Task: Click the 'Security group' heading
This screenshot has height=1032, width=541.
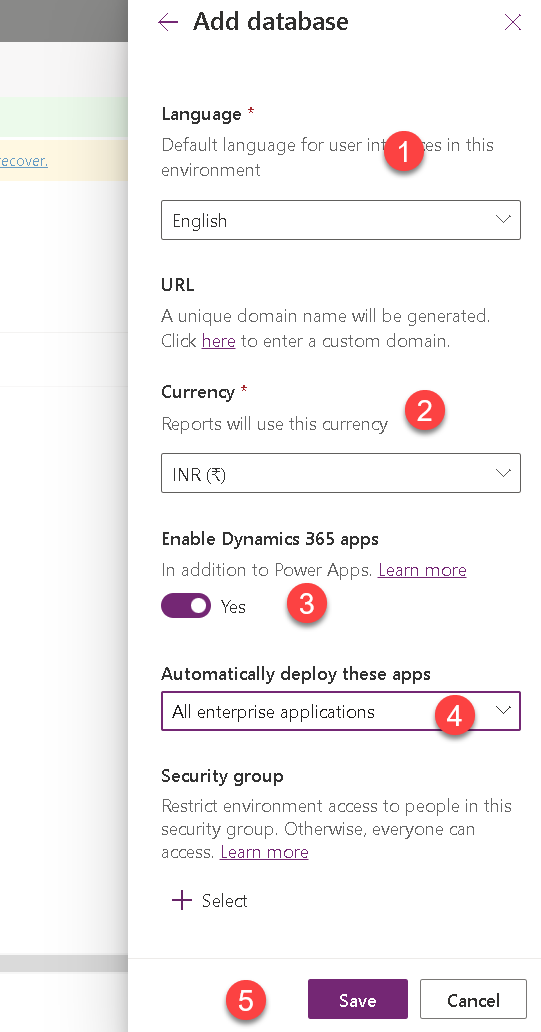Action: [x=222, y=776]
